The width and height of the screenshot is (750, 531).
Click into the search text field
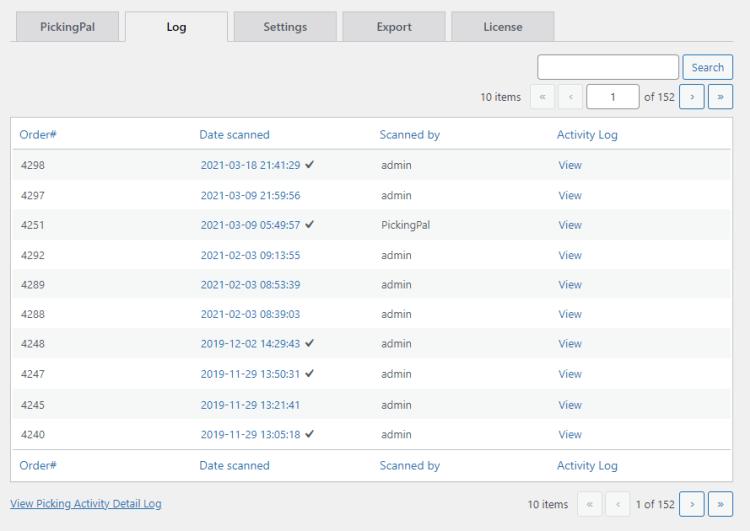click(608, 67)
